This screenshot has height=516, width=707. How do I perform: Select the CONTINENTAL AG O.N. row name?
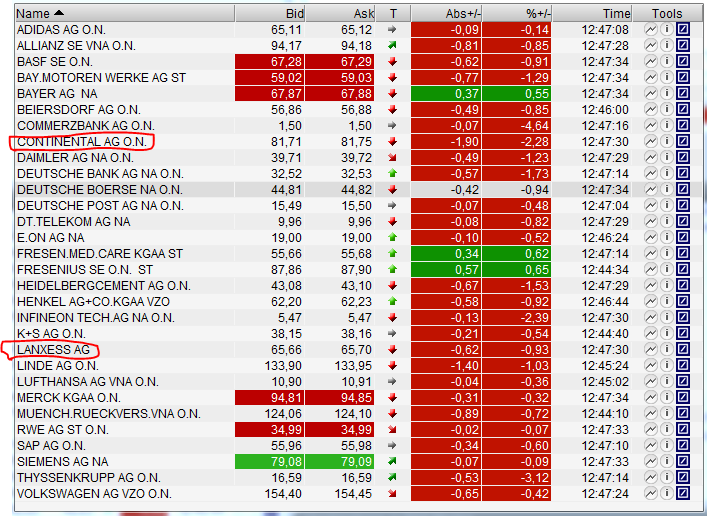(82, 142)
